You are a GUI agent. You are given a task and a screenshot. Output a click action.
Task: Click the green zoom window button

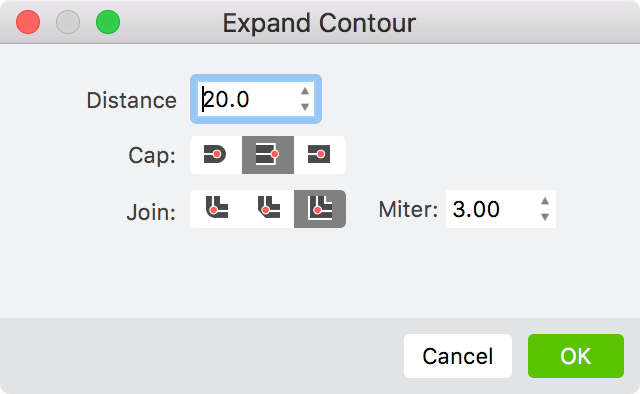(x=108, y=22)
